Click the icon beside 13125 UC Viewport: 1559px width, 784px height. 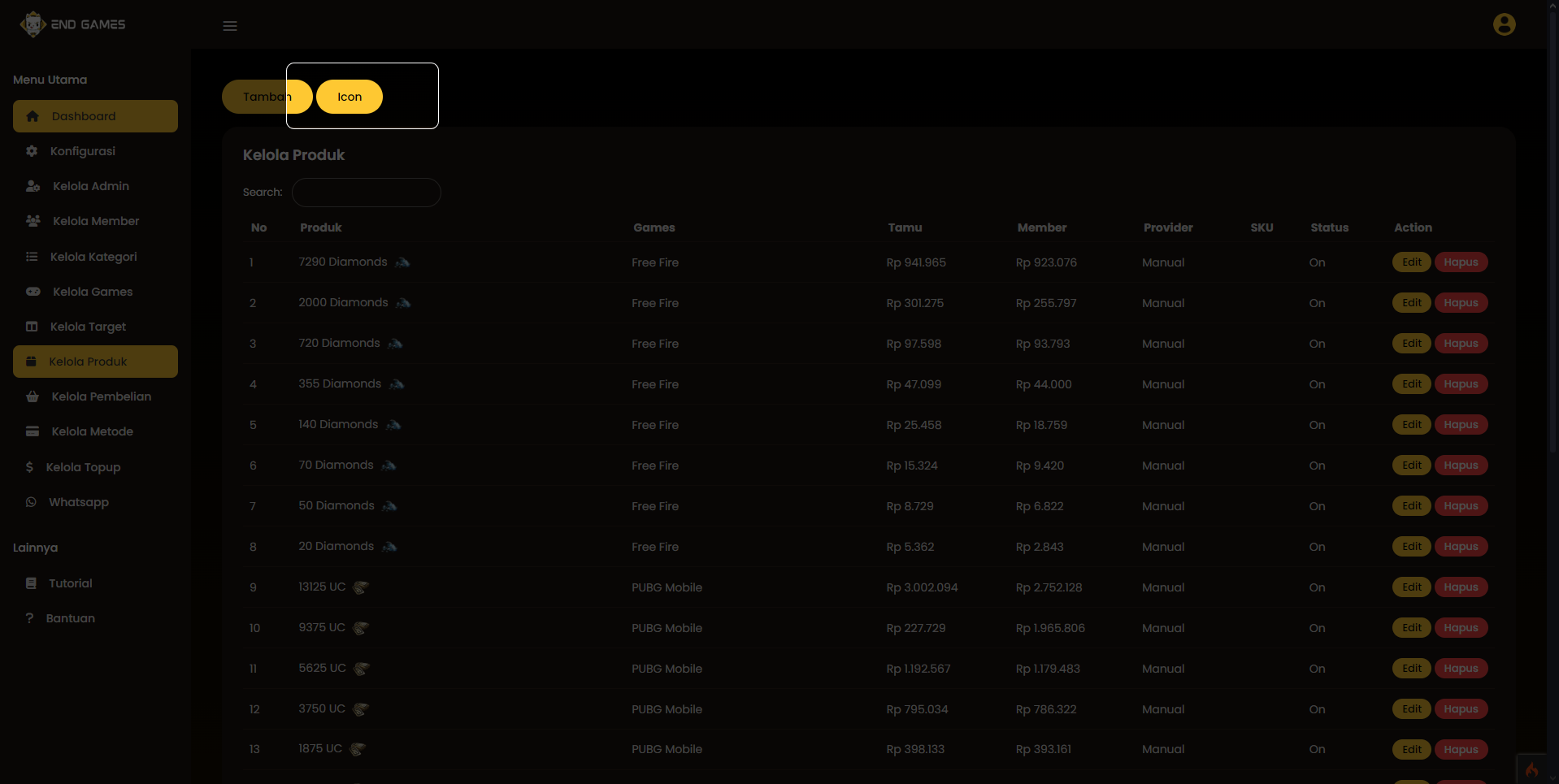[x=361, y=587]
